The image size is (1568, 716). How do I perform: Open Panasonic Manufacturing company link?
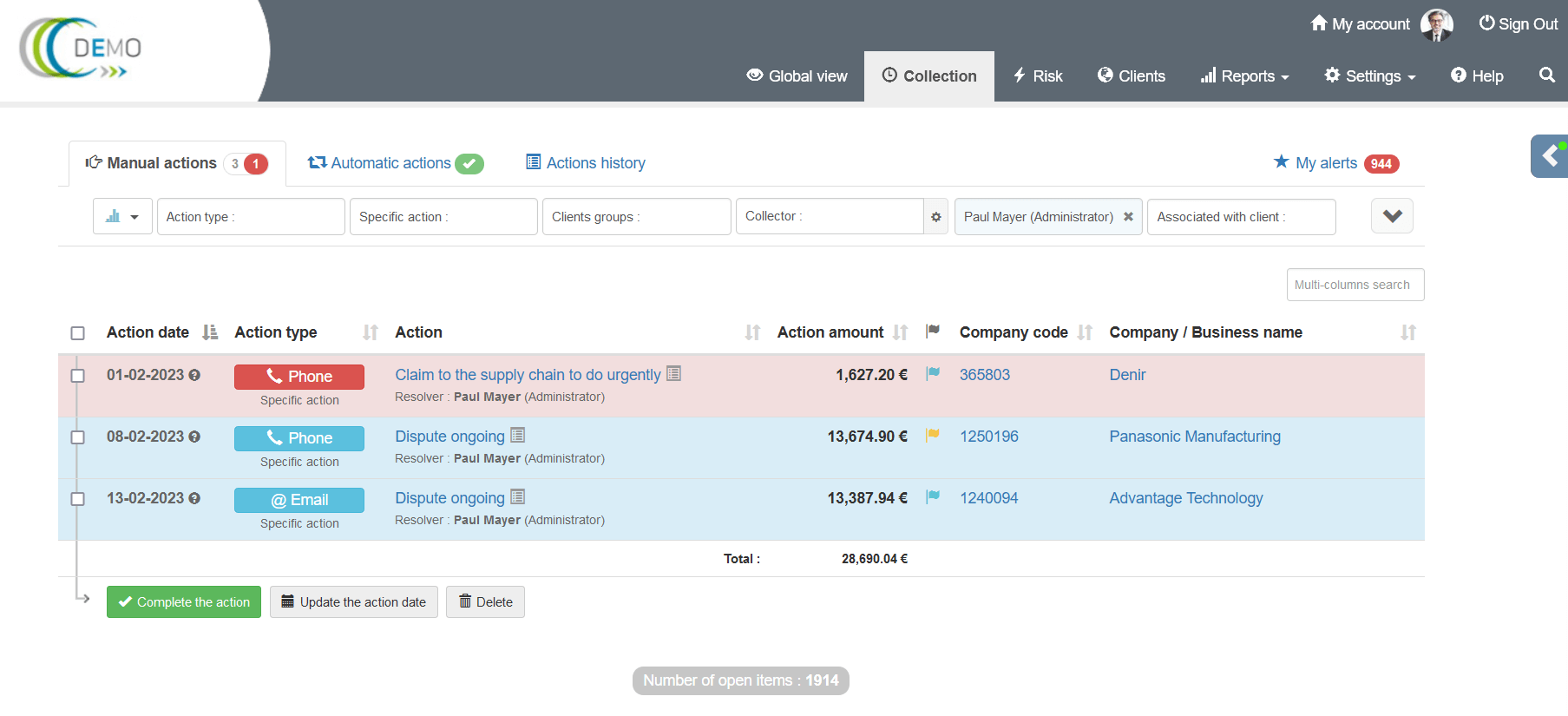click(x=1194, y=437)
